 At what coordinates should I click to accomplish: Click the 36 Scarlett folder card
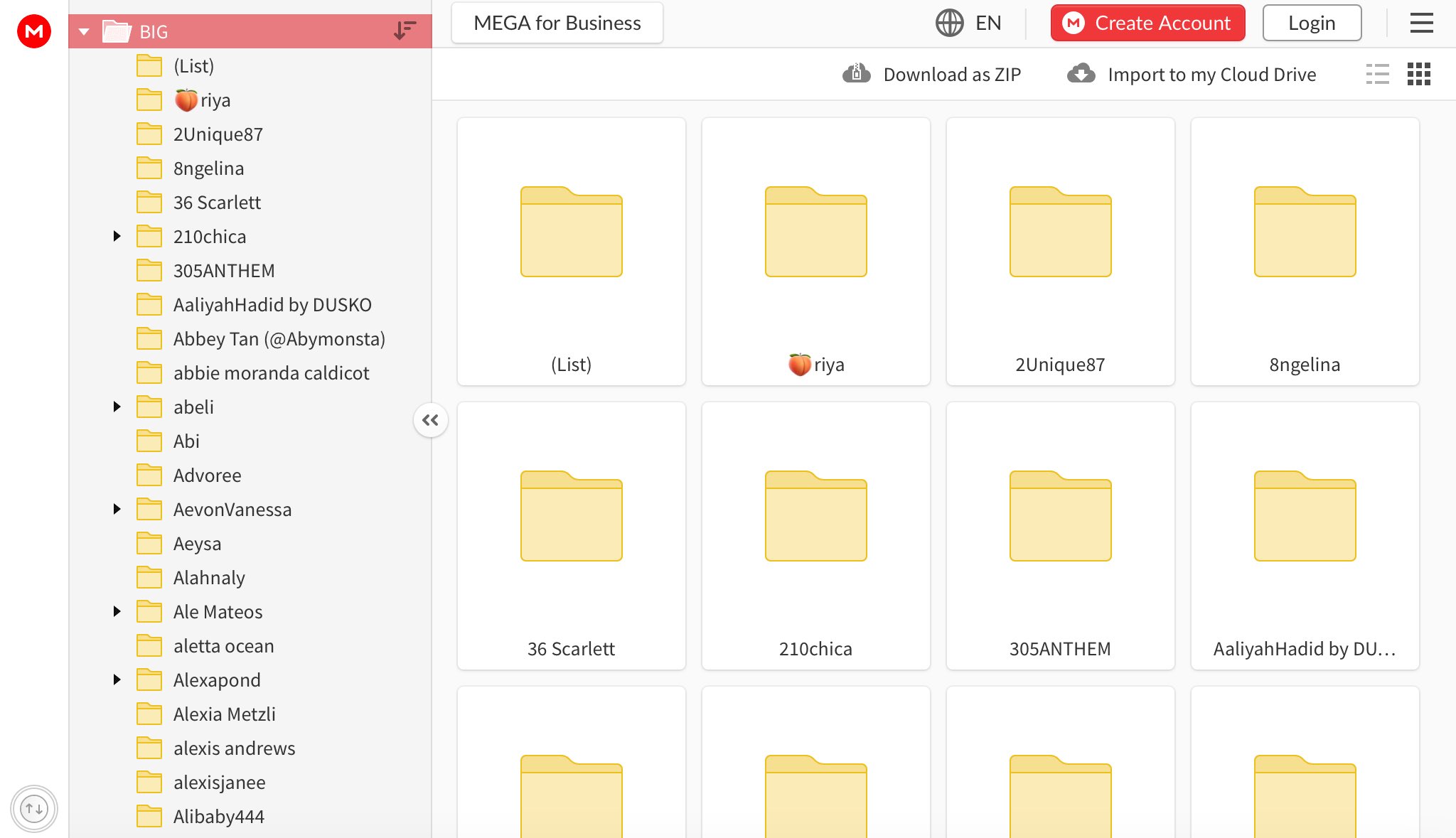click(x=572, y=536)
